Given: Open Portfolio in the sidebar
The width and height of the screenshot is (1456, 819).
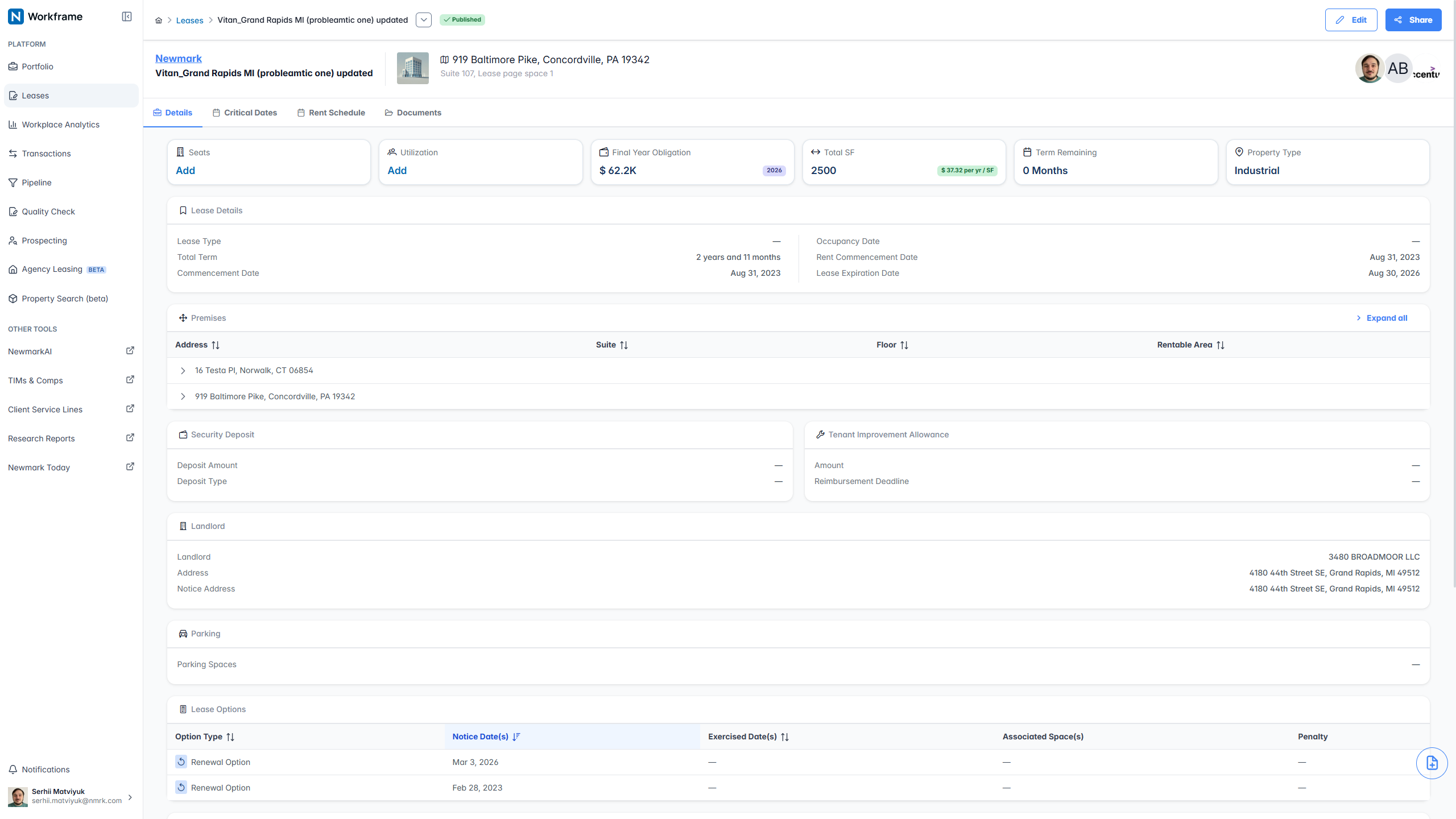Looking at the screenshot, I should (71, 67).
